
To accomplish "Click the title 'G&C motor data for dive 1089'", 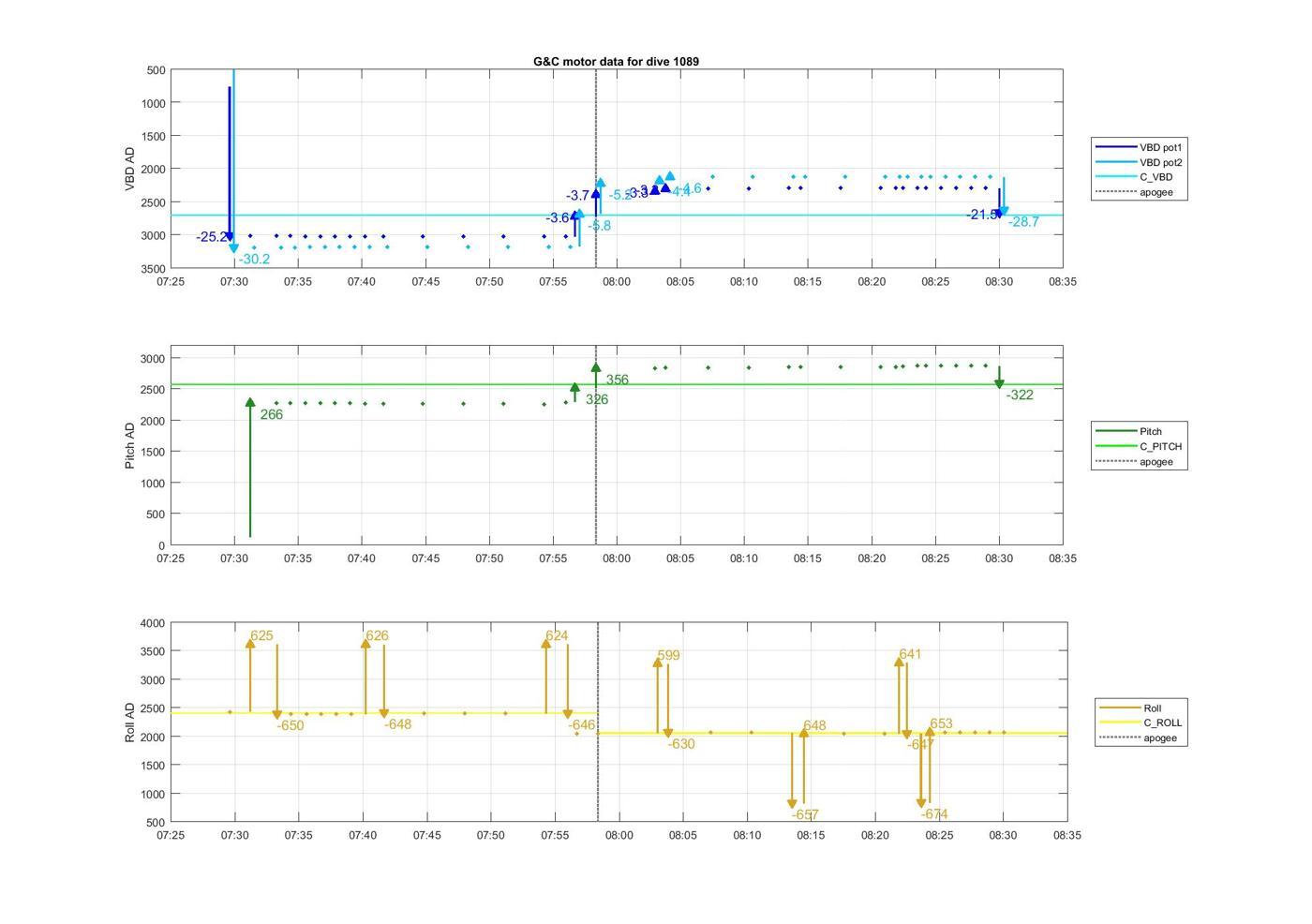I will [x=616, y=61].
